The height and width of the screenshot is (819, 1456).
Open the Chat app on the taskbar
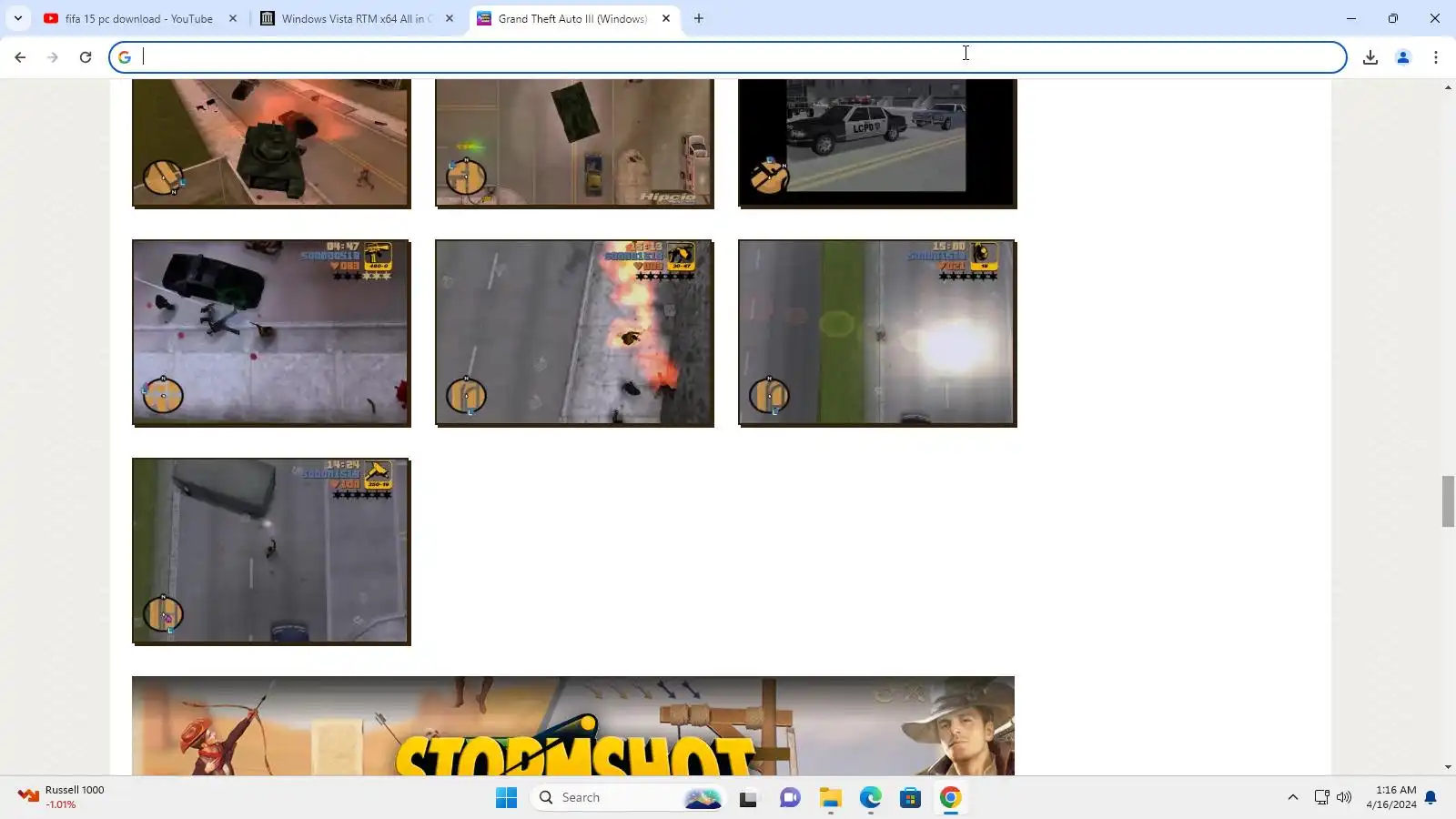pyautogui.click(x=790, y=798)
